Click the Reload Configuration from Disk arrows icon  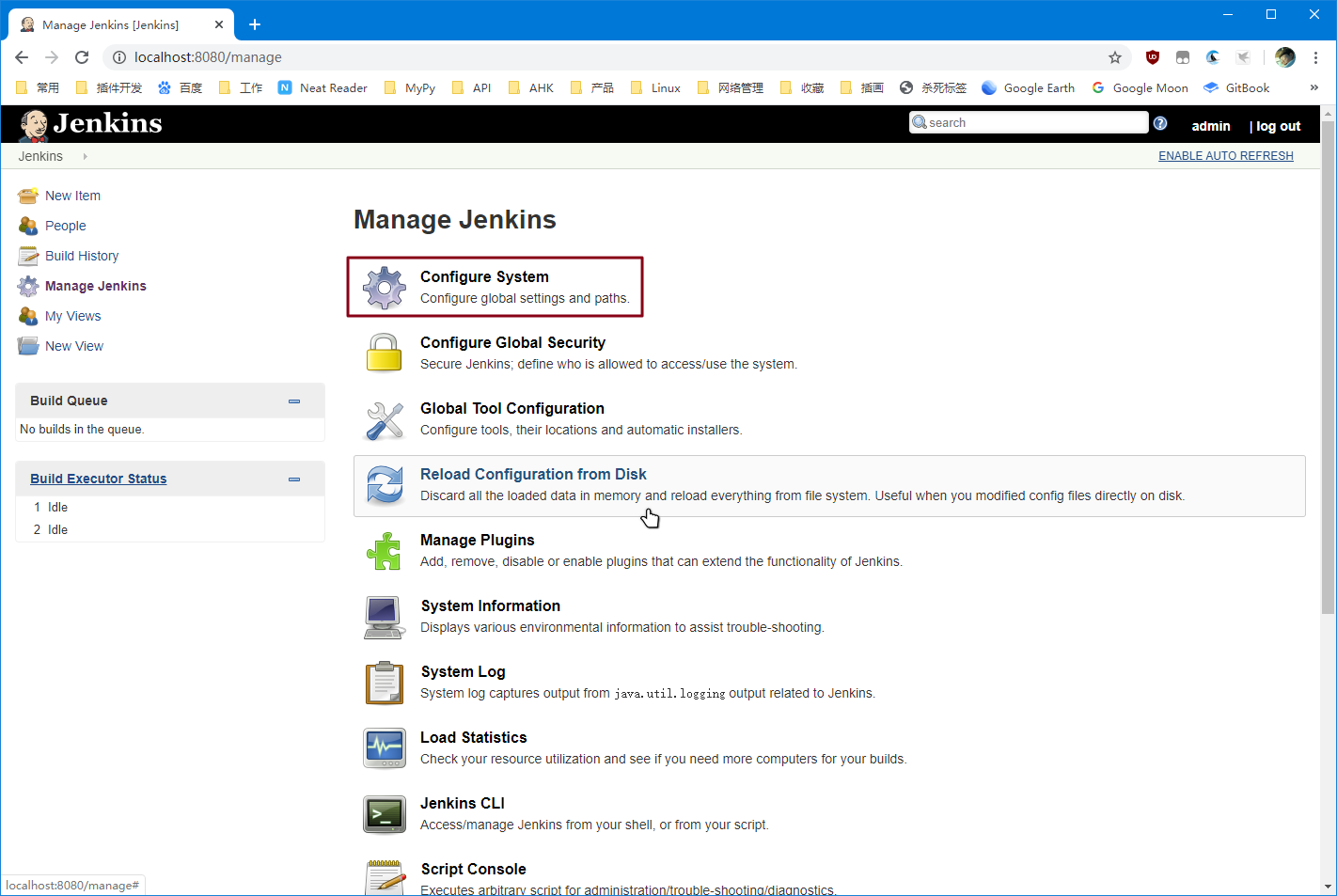click(x=385, y=485)
